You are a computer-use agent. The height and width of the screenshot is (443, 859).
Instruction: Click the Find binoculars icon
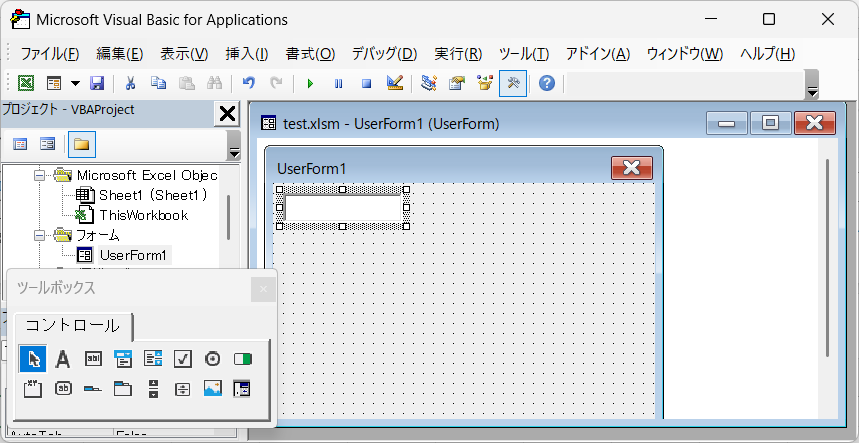(x=214, y=83)
